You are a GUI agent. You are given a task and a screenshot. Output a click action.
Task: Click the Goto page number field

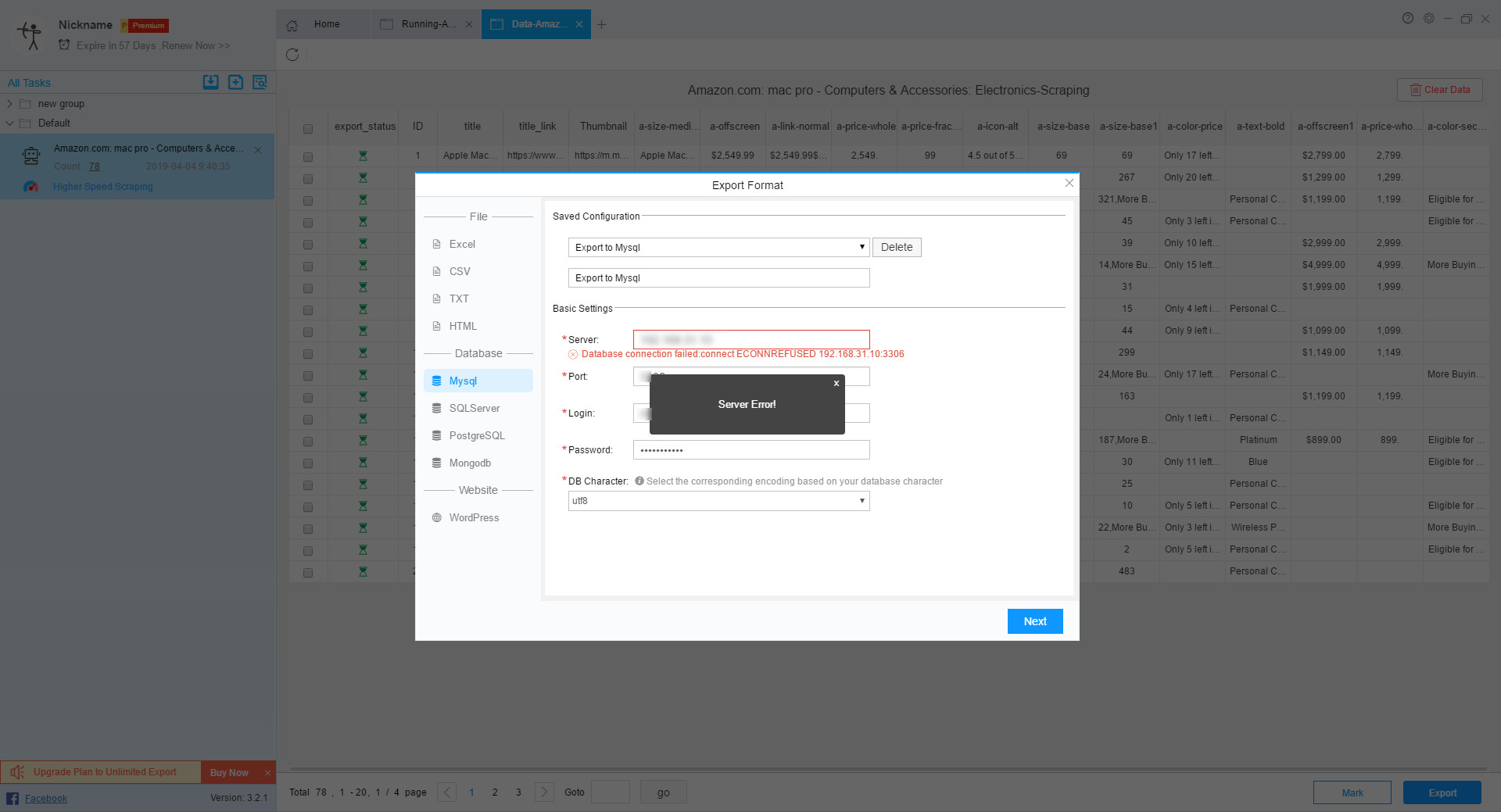click(x=611, y=792)
